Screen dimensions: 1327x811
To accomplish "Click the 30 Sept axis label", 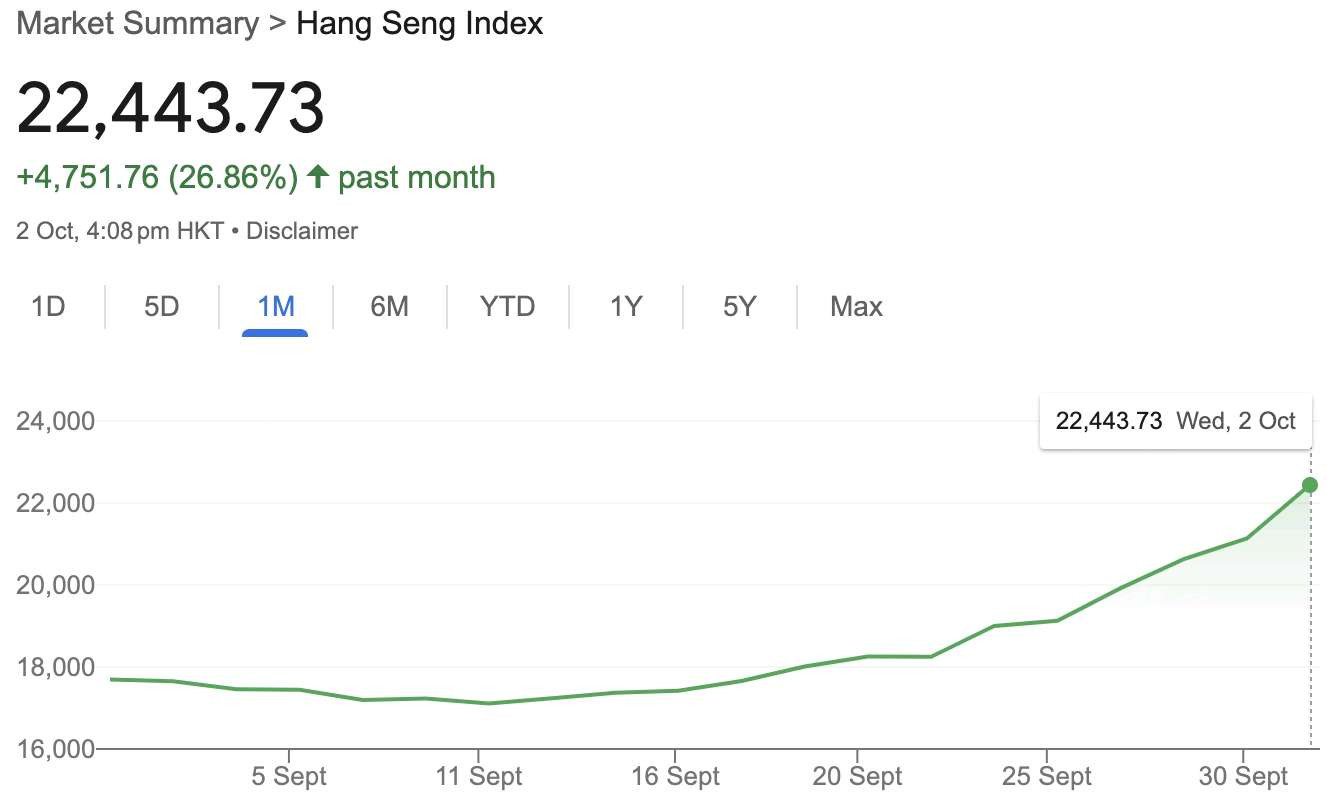I will pos(1243,776).
